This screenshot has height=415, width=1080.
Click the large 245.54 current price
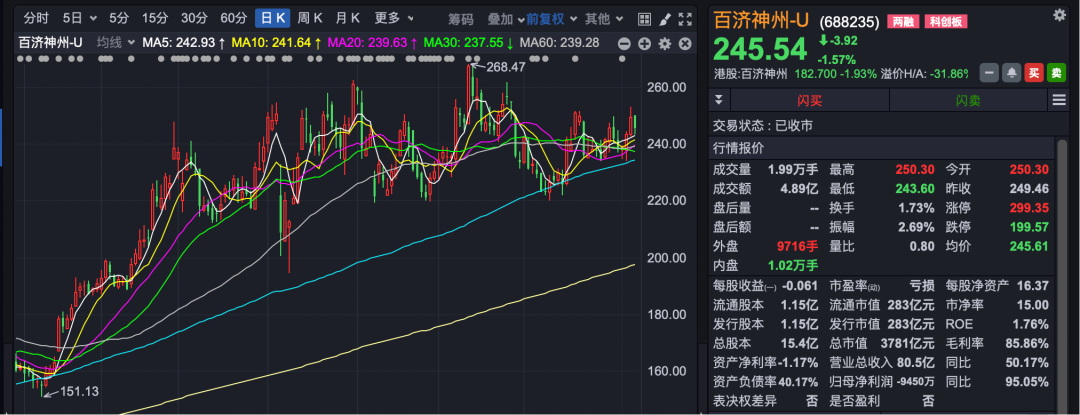click(759, 50)
